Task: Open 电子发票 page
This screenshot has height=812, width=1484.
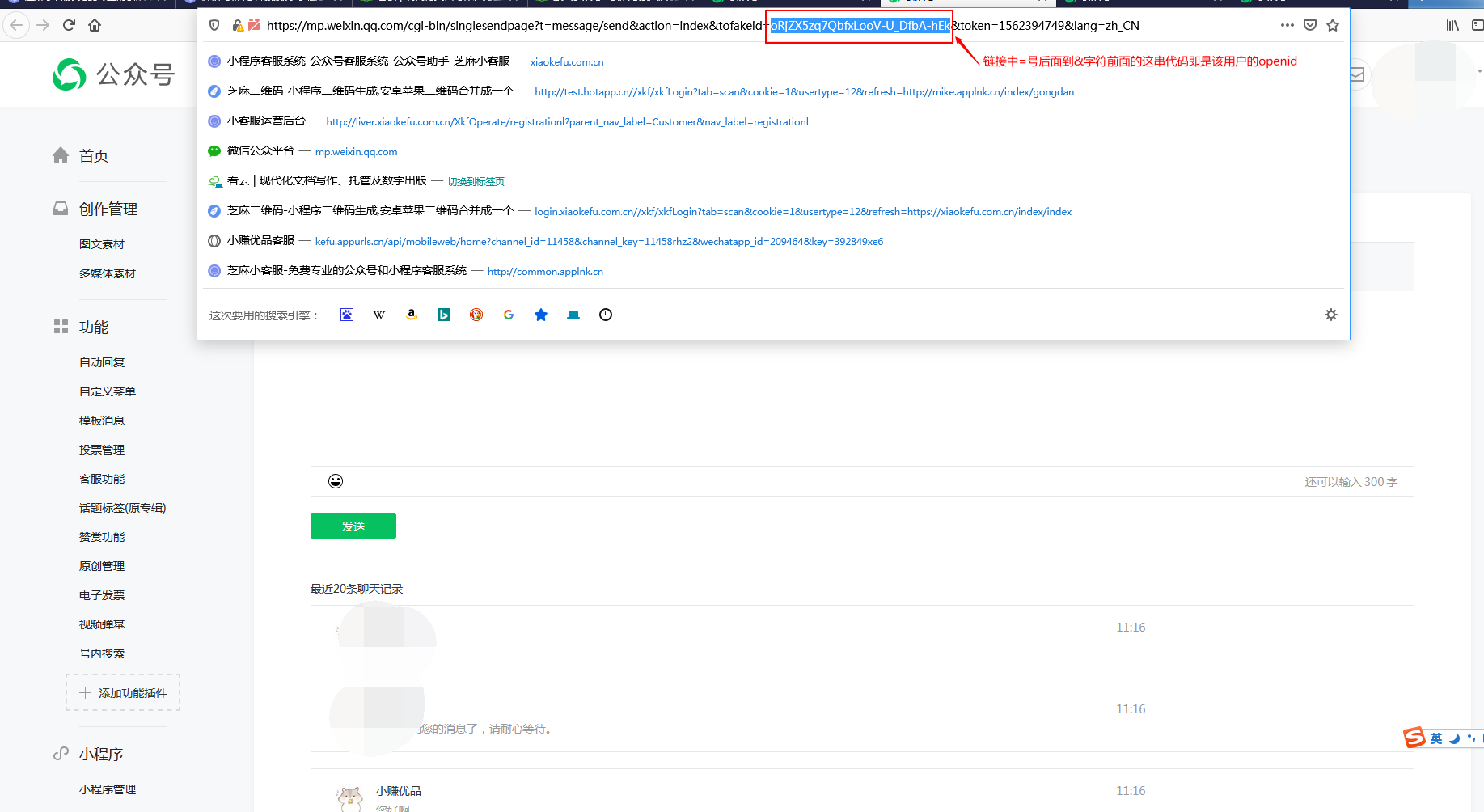Action: pos(102,595)
